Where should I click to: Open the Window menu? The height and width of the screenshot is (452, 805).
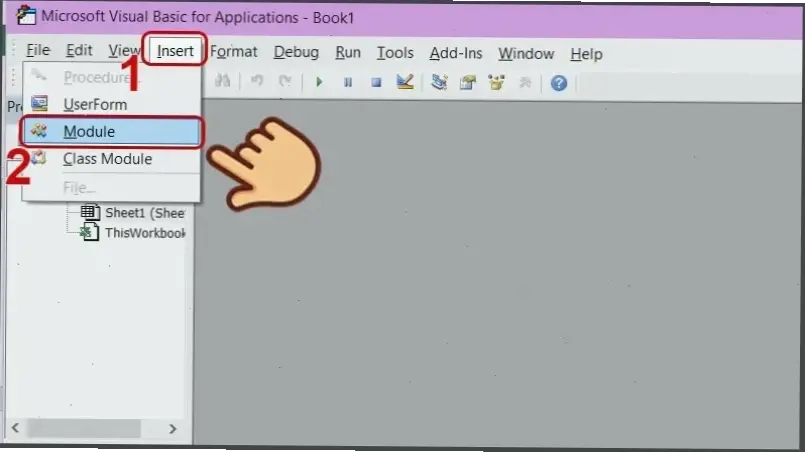point(526,53)
